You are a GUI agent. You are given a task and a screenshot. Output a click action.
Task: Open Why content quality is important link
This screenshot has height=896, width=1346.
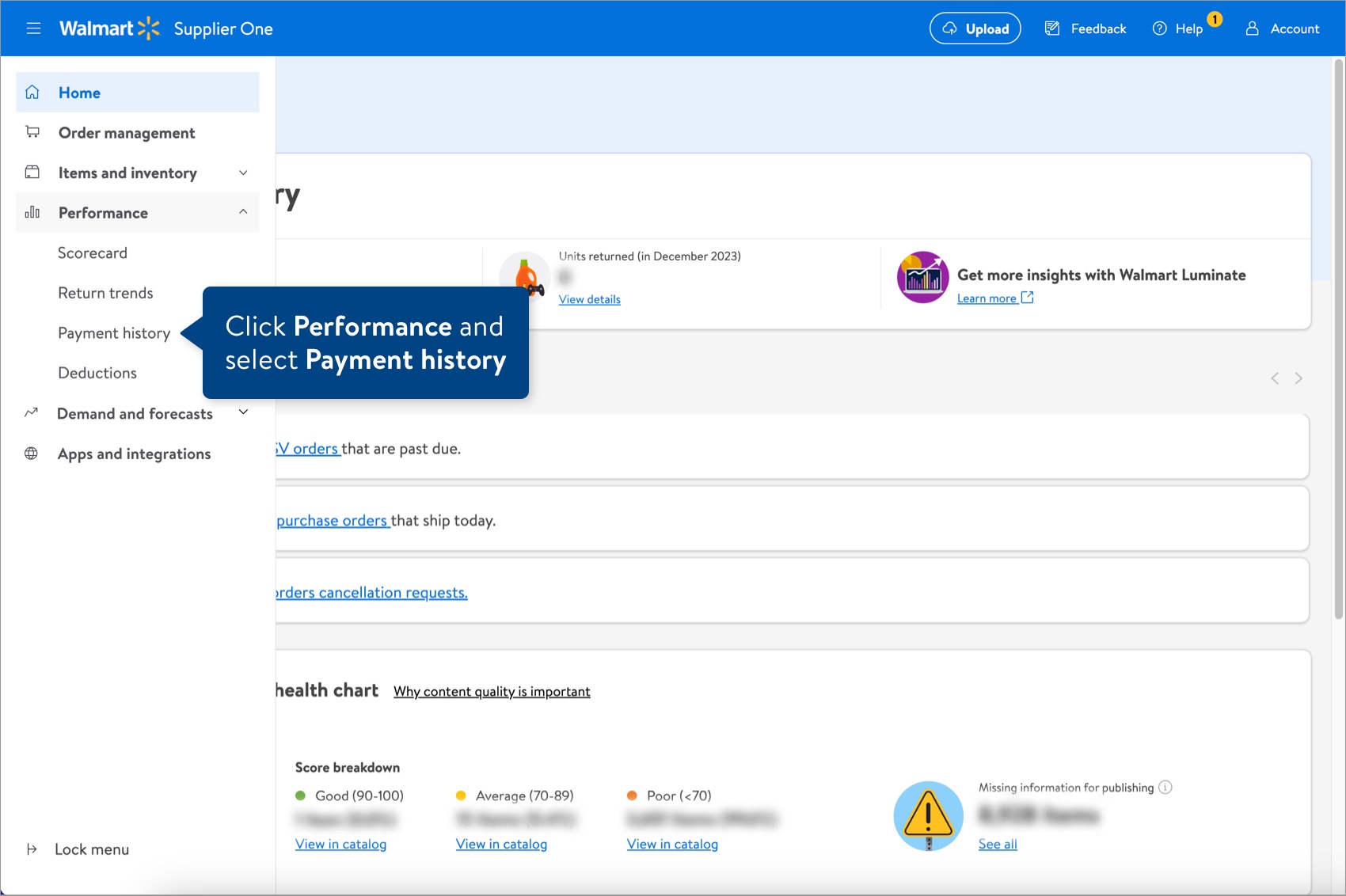(x=491, y=691)
